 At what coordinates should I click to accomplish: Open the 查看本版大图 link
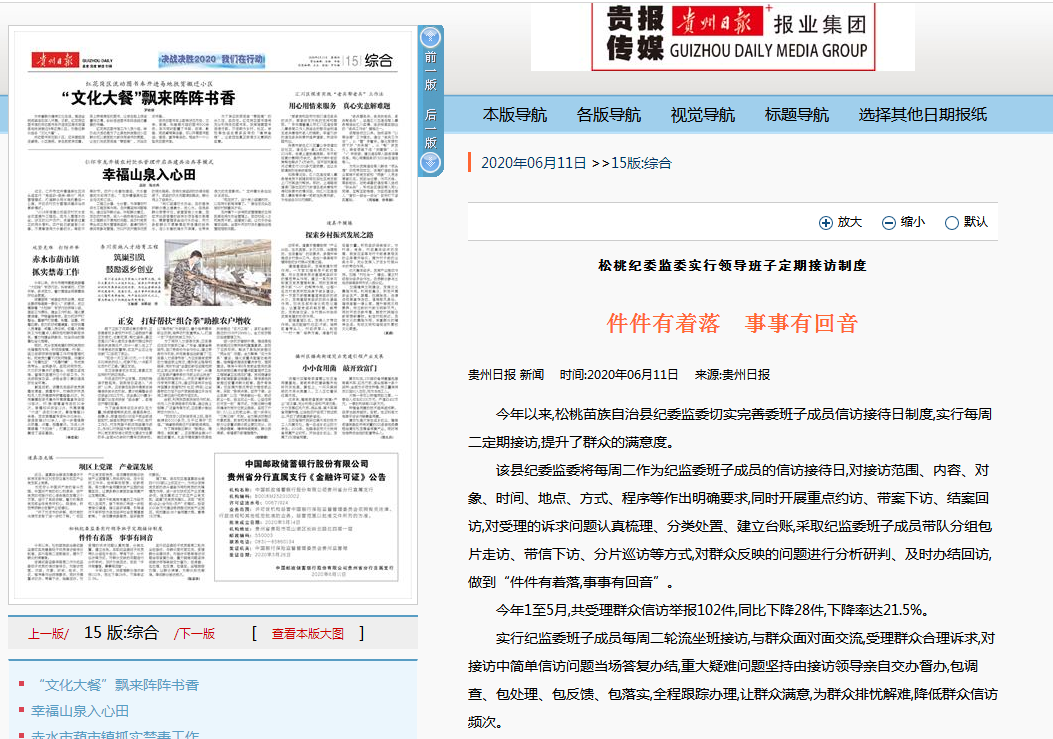(x=308, y=634)
